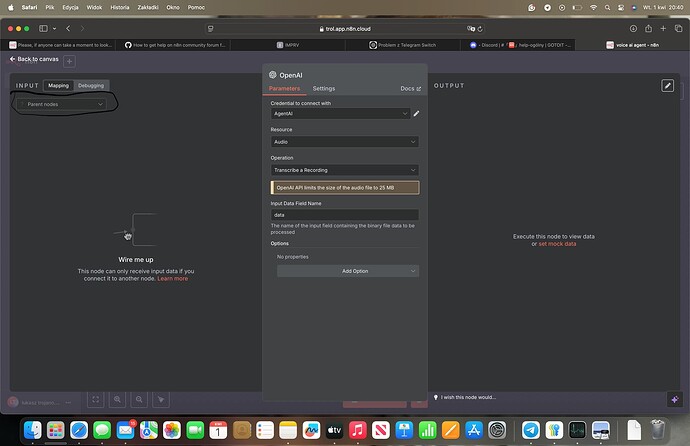Zoom in on the canvas

pos(117,399)
